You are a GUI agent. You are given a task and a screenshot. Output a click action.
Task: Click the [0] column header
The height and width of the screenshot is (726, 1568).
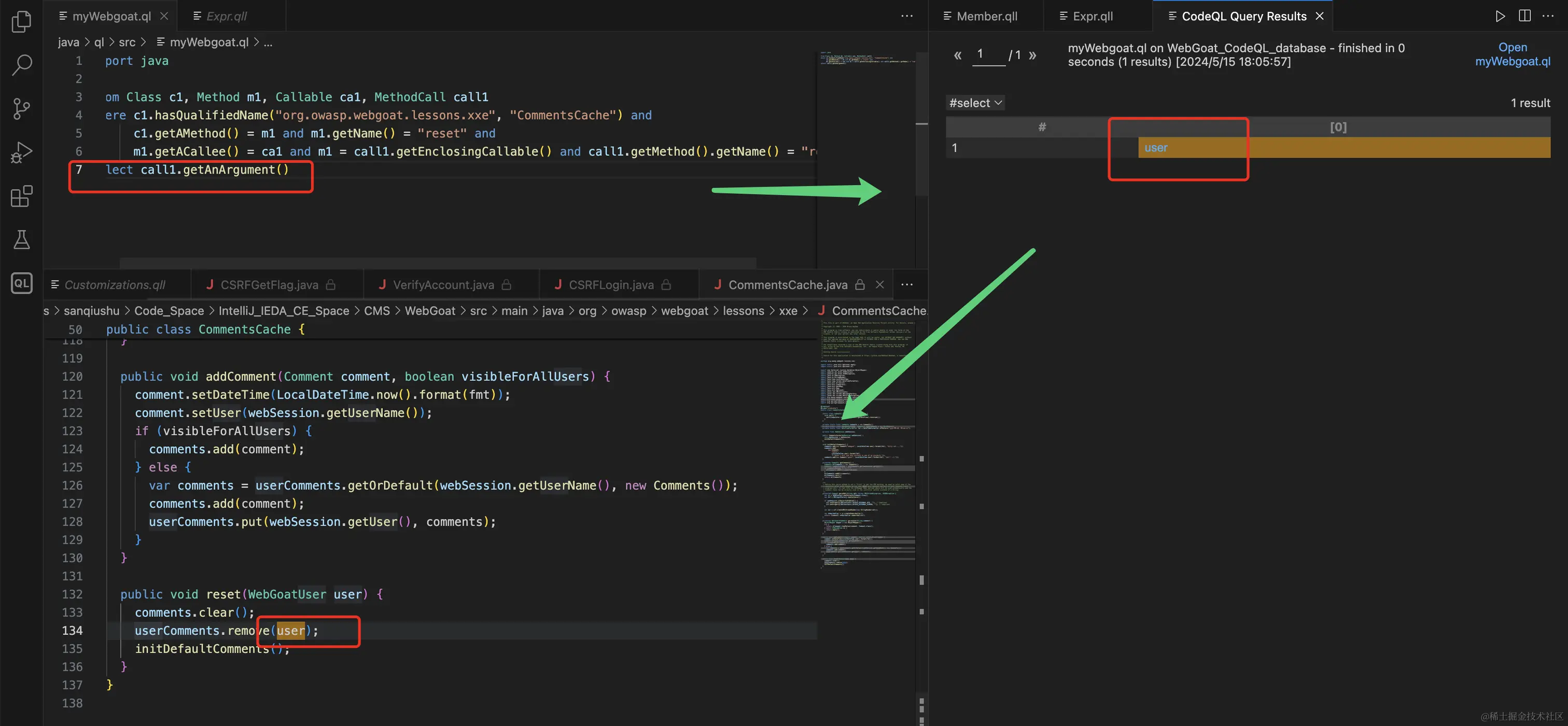click(x=1338, y=127)
